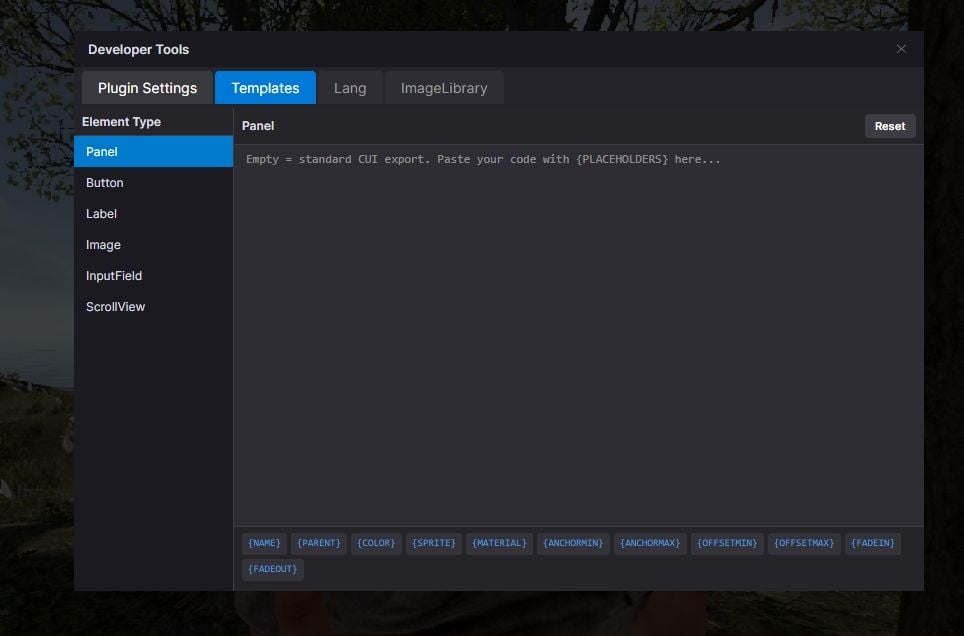The width and height of the screenshot is (964, 636).
Task: Open the ImageLibrary tab
Action: click(x=443, y=88)
